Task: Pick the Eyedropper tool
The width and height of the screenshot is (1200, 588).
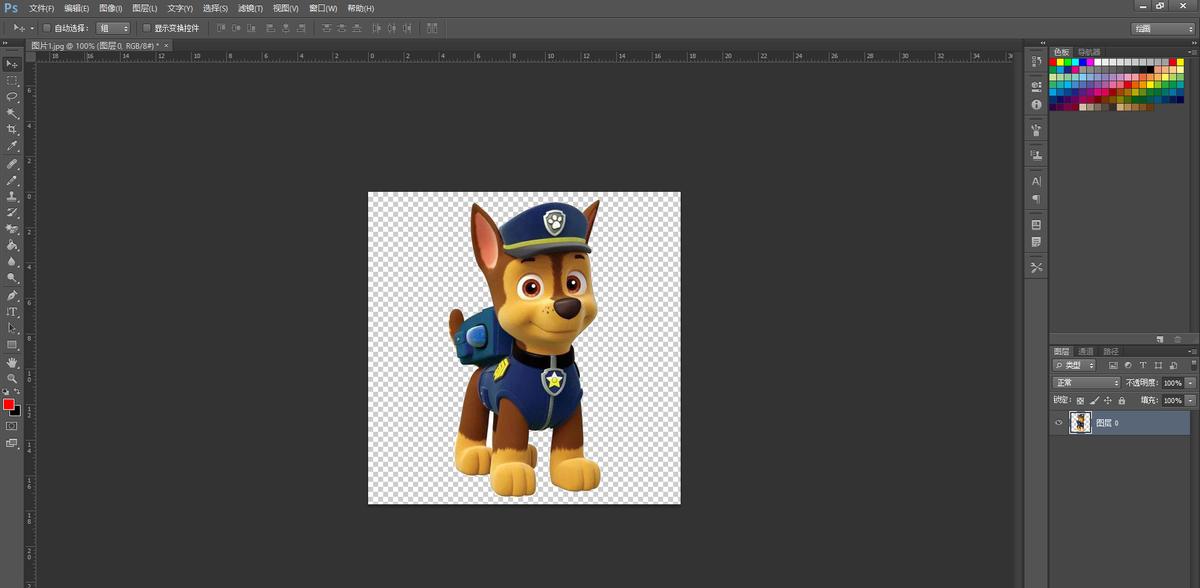Action: pos(12,146)
